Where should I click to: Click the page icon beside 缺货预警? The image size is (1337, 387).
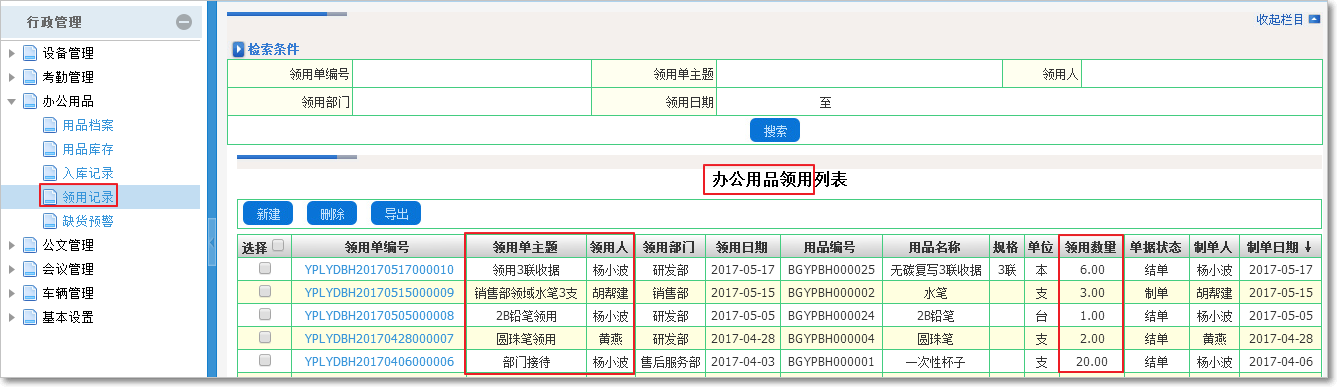50,221
